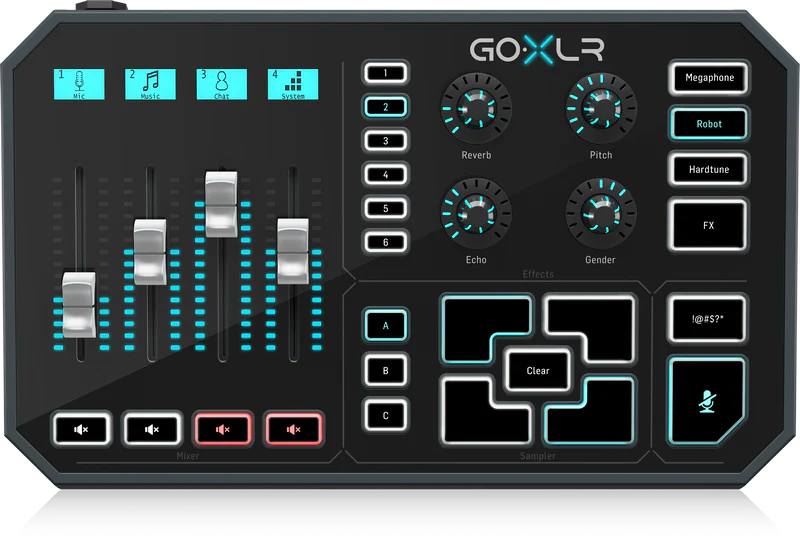Toggle the Megaphone effect
The height and width of the screenshot is (543, 800).
709,78
